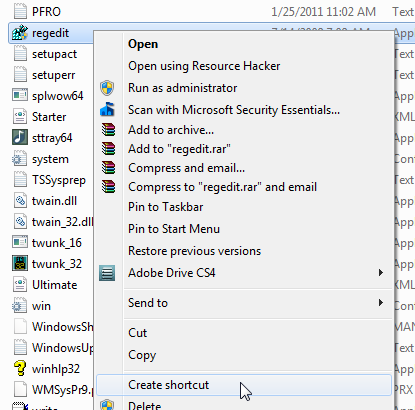415x410 pixels.
Task: Select Restore previous versions
Action: coord(194,251)
